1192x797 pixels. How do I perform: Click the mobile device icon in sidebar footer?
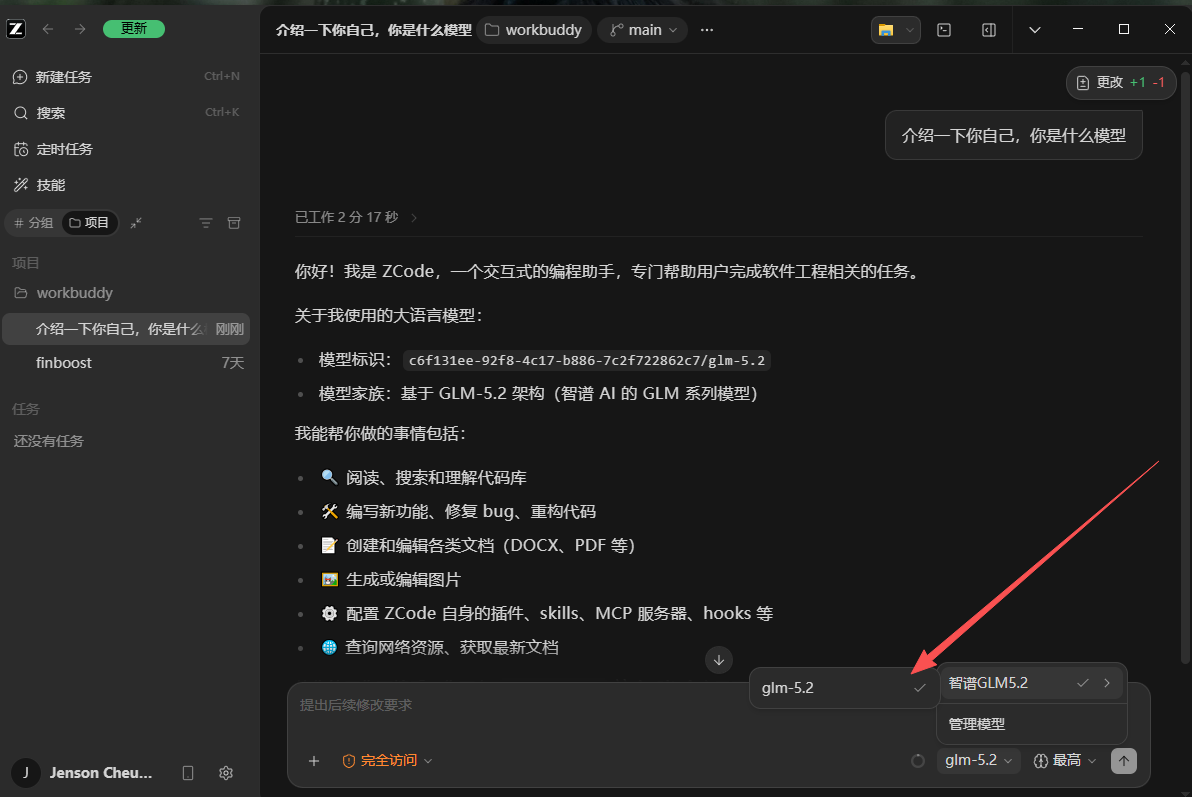[188, 773]
